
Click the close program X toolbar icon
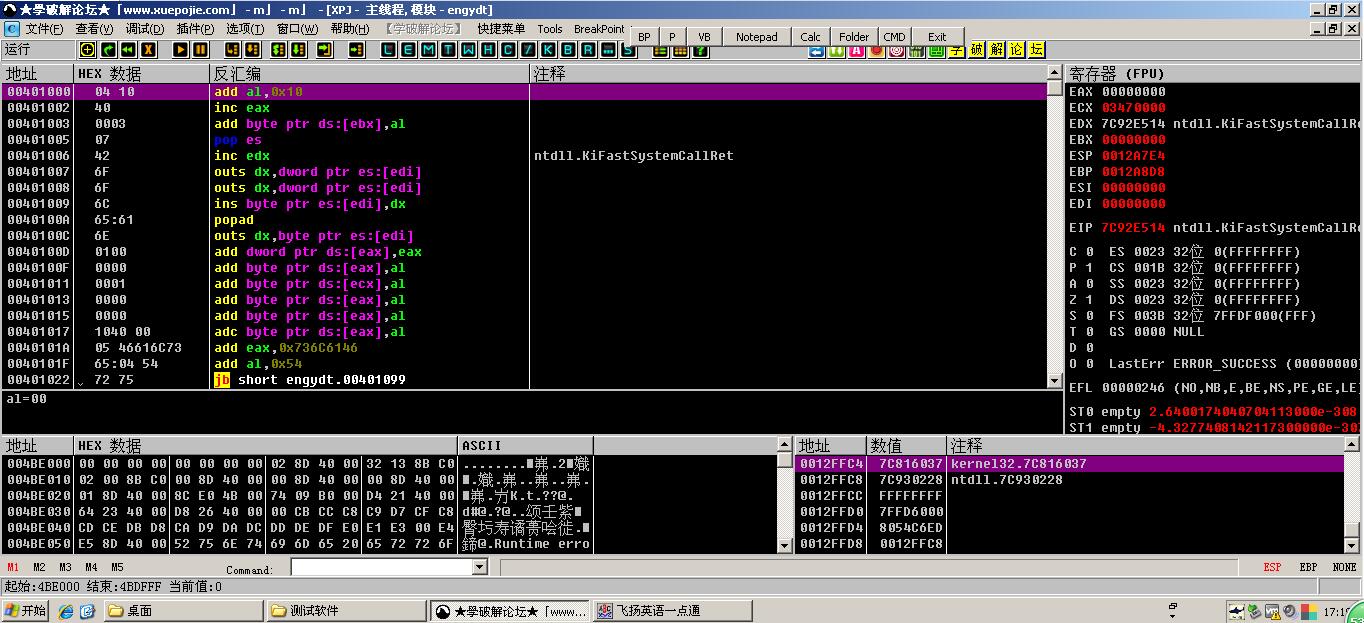coord(148,49)
